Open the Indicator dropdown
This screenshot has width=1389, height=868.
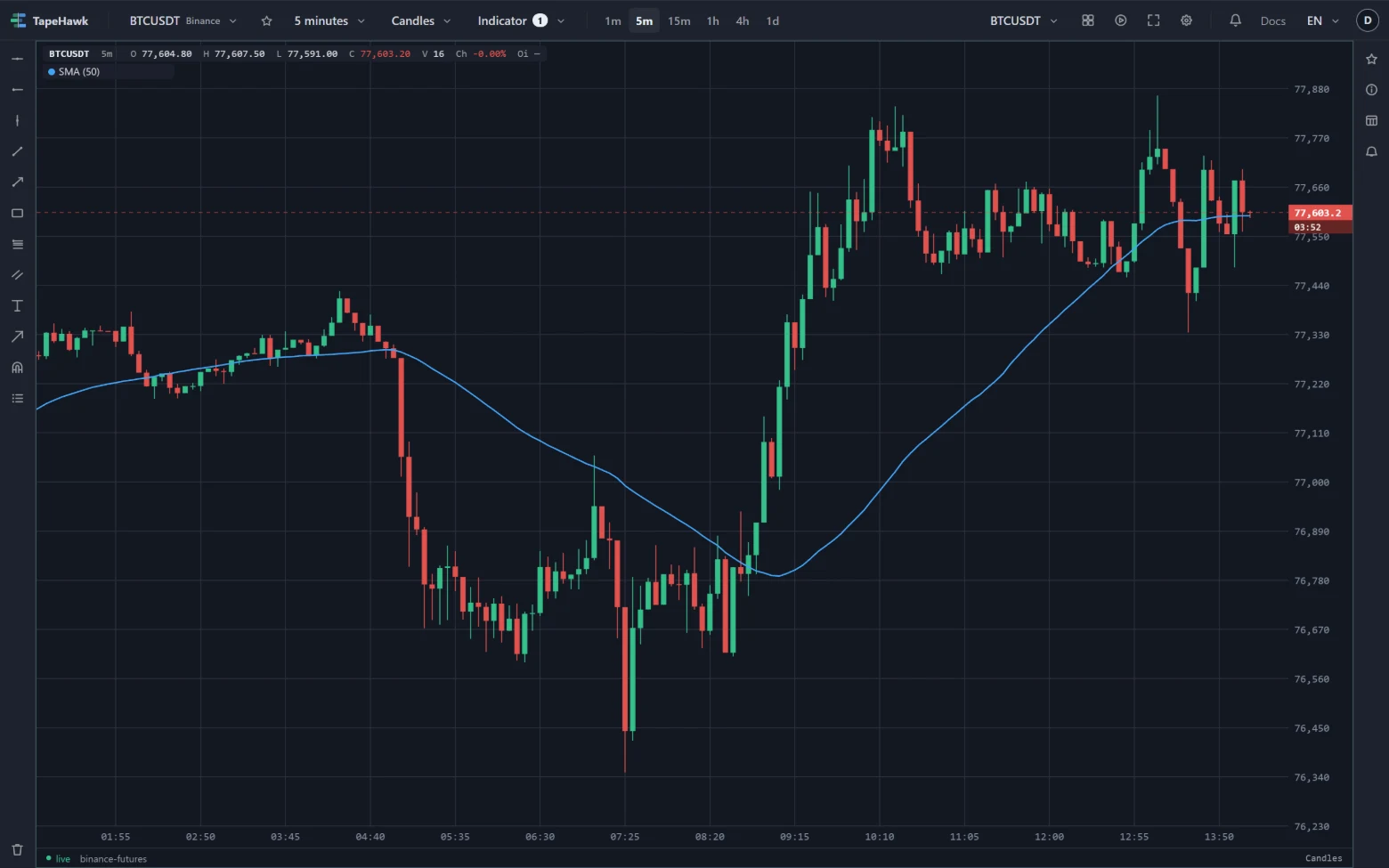tap(521, 20)
